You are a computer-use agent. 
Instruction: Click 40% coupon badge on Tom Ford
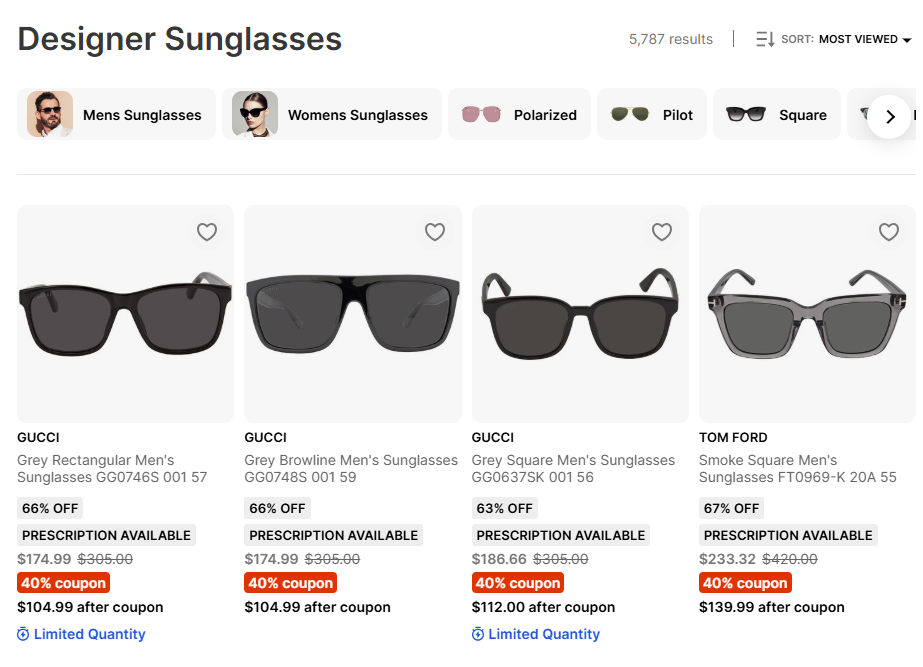point(744,583)
